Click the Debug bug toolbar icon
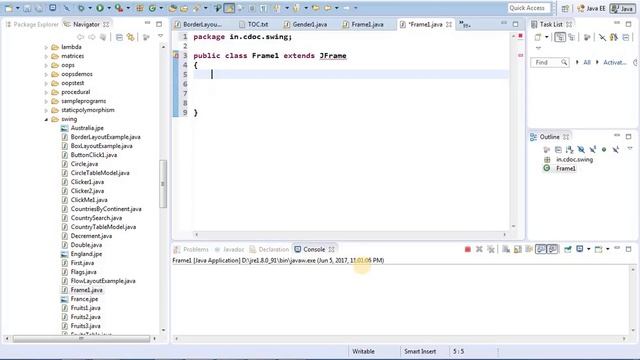Screen dimensions: 640x360 click(x=81, y=8)
